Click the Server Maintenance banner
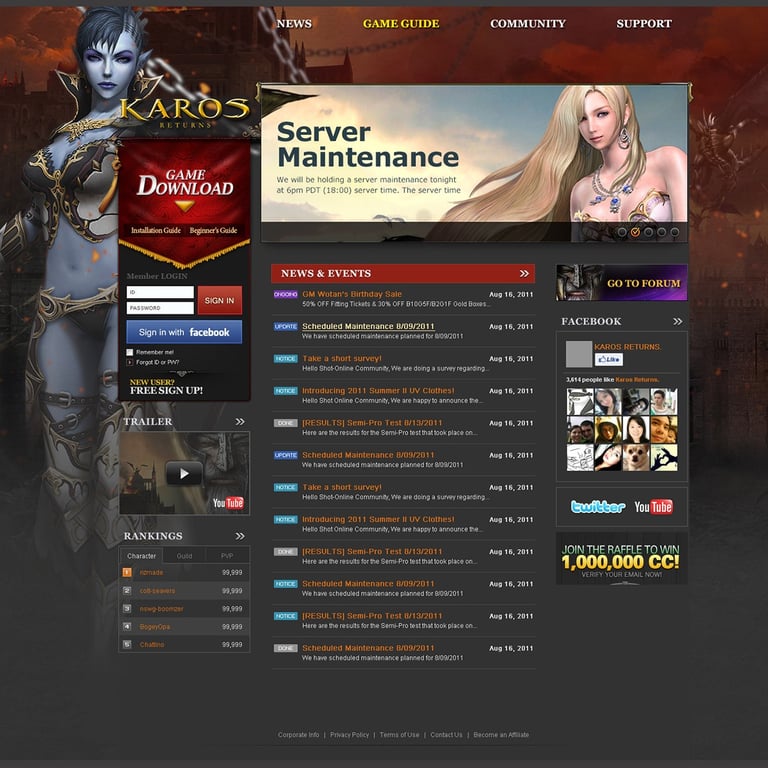This screenshot has height=768, width=768. (474, 163)
